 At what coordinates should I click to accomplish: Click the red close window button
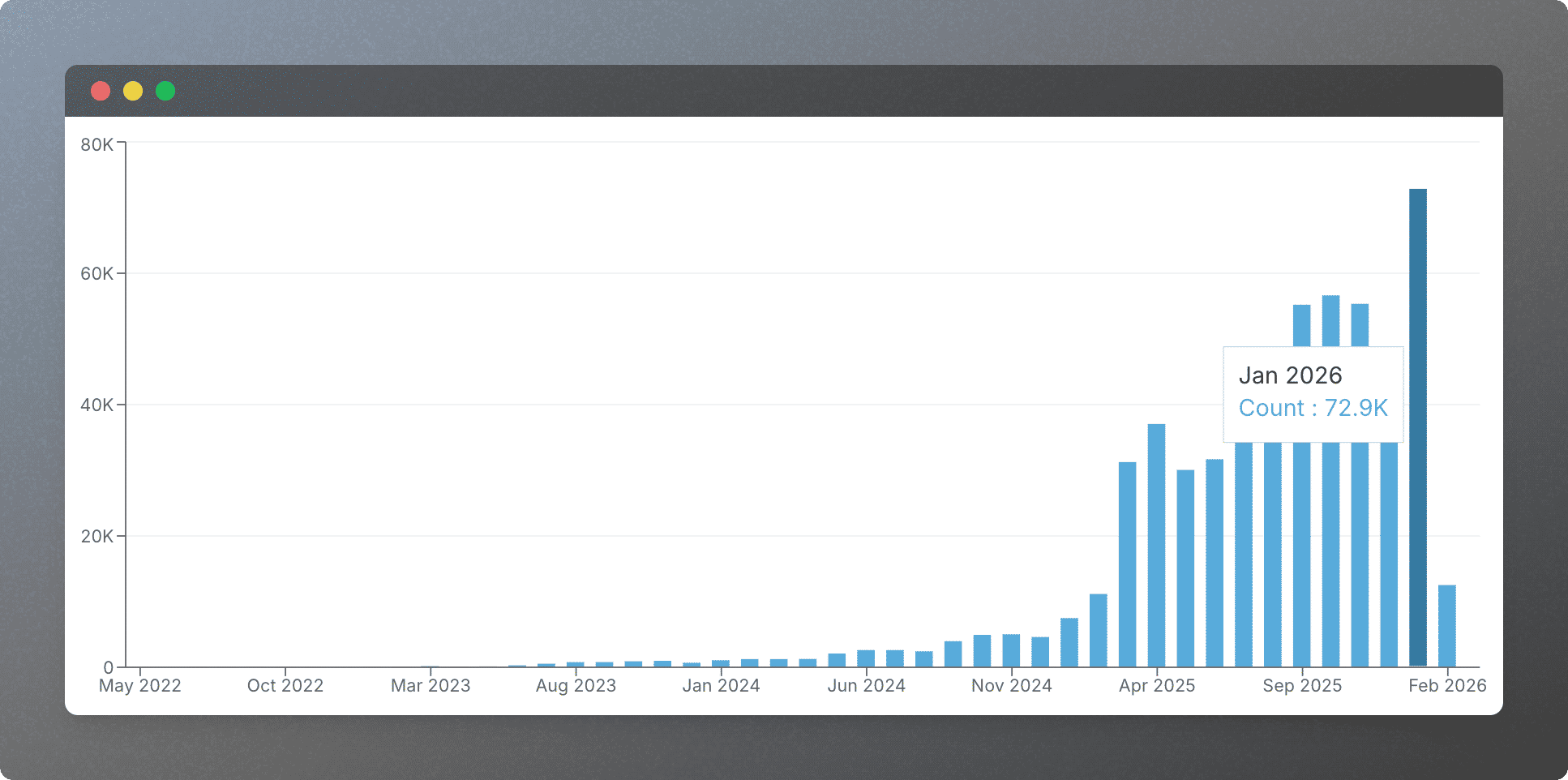click(x=101, y=91)
